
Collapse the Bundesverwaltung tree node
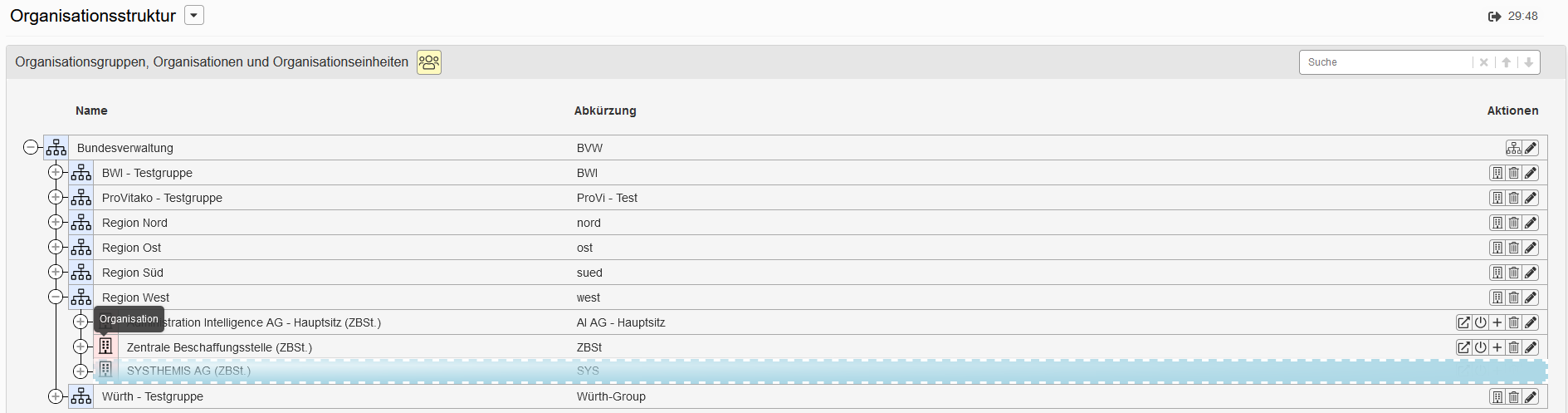coord(31,147)
